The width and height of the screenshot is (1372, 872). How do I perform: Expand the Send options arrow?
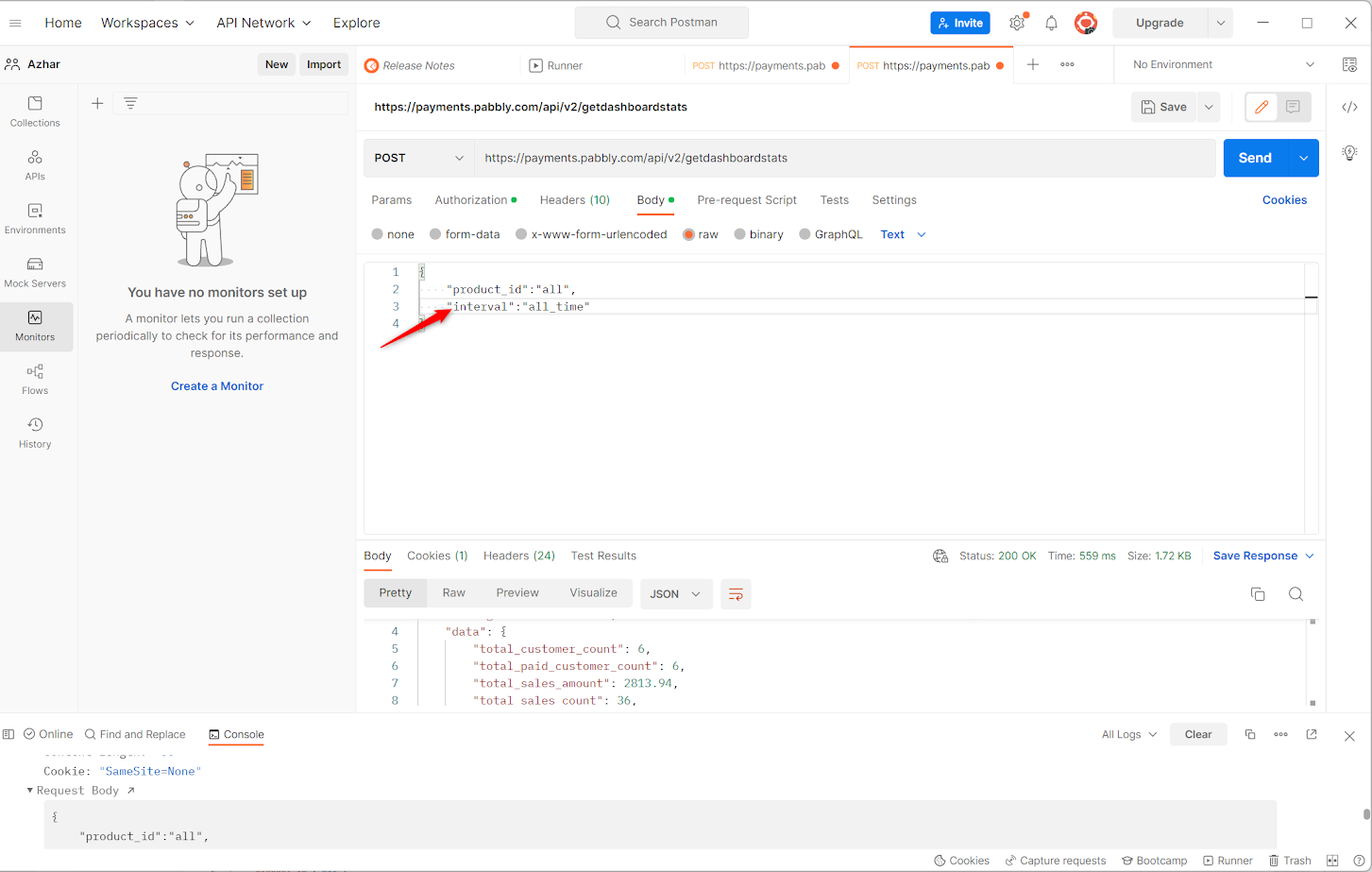coord(1303,158)
